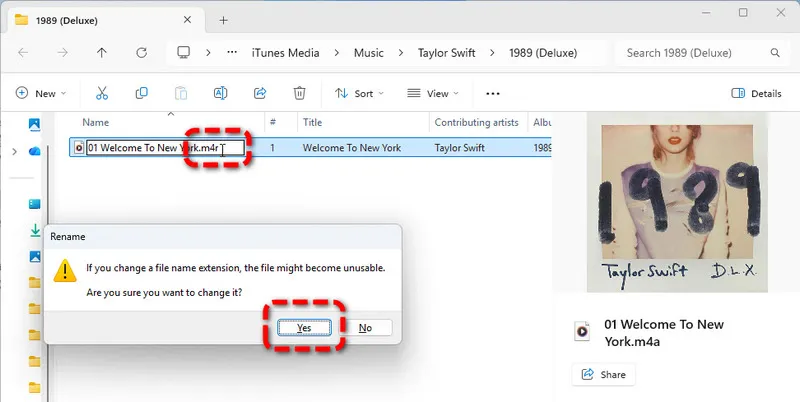
Task: Click the breadcrumb overflow ellipsis
Action: [x=232, y=53]
